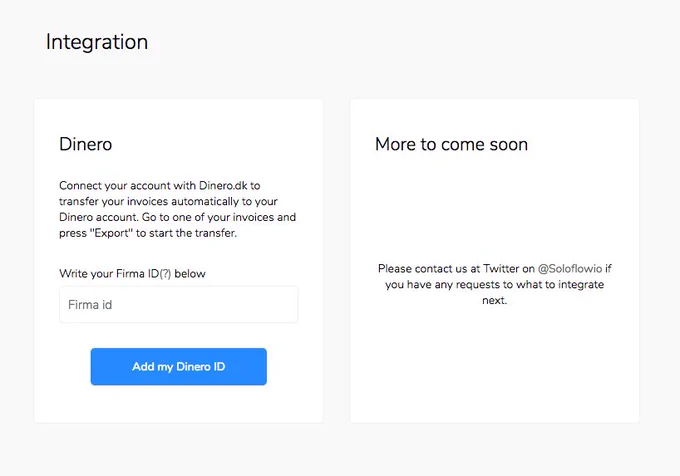
Task: Click the Firma id input field
Action: click(178, 304)
